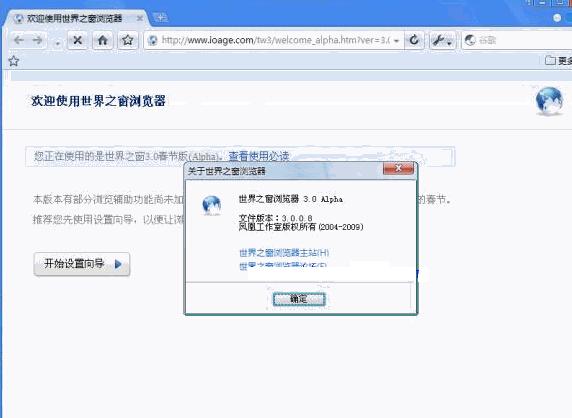Go back with the back arrow button
The height and width of the screenshot is (418, 572).
pos(19,40)
